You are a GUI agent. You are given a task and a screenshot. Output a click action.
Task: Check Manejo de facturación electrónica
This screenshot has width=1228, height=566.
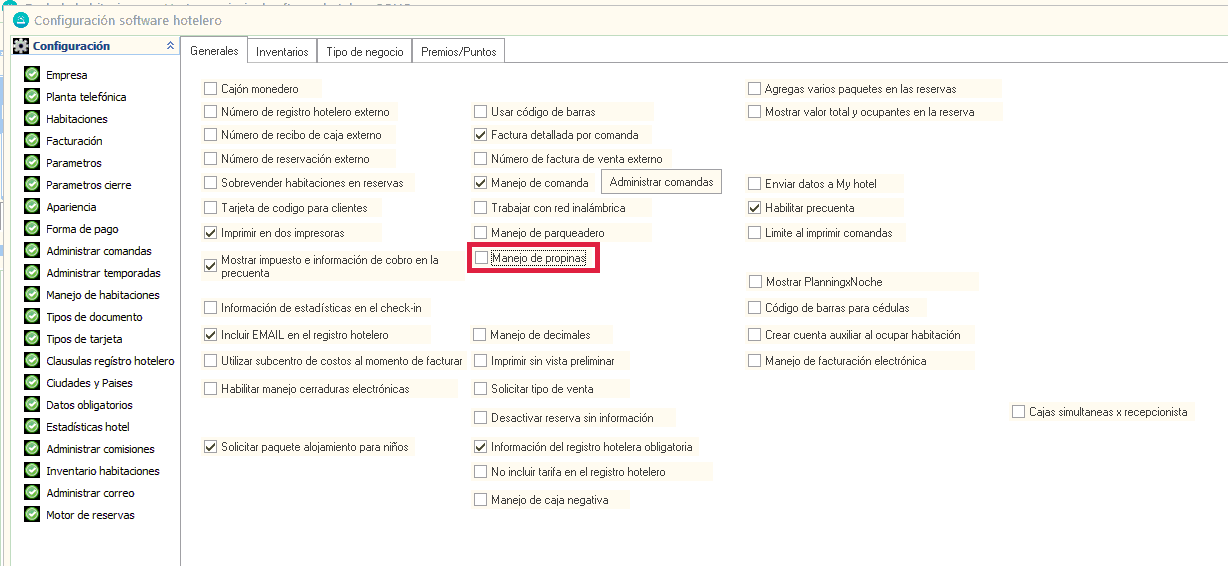[756, 361]
